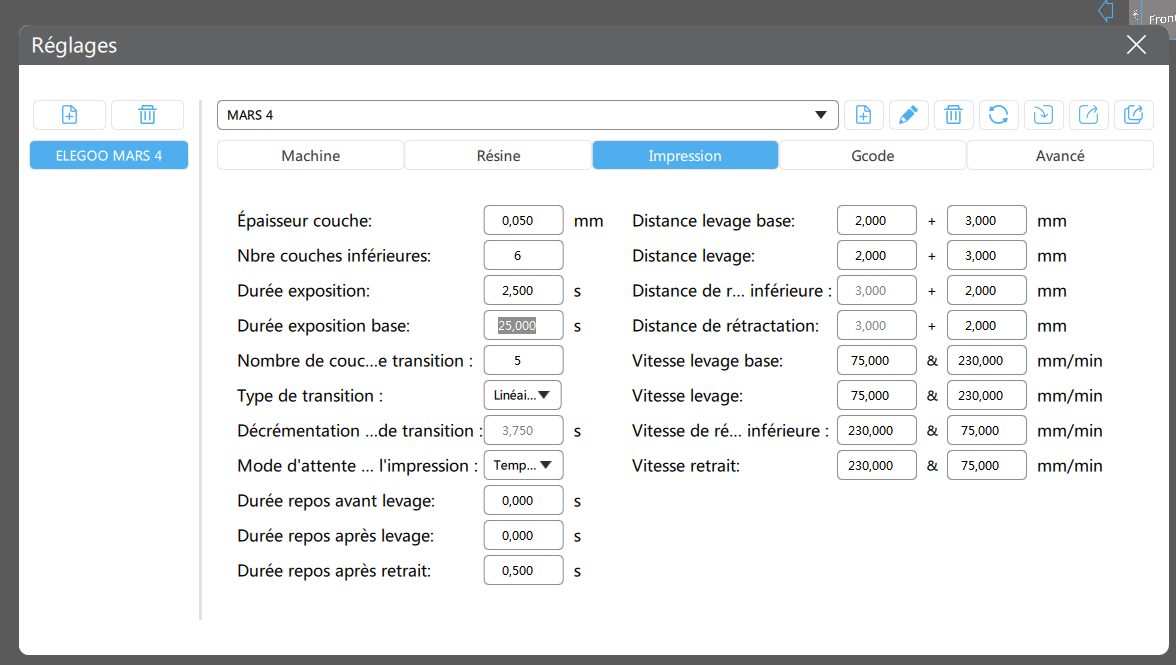Screen dimensions: 1176x665
Task: Click the Épaisseur couche input field
Action: point(524,220)
